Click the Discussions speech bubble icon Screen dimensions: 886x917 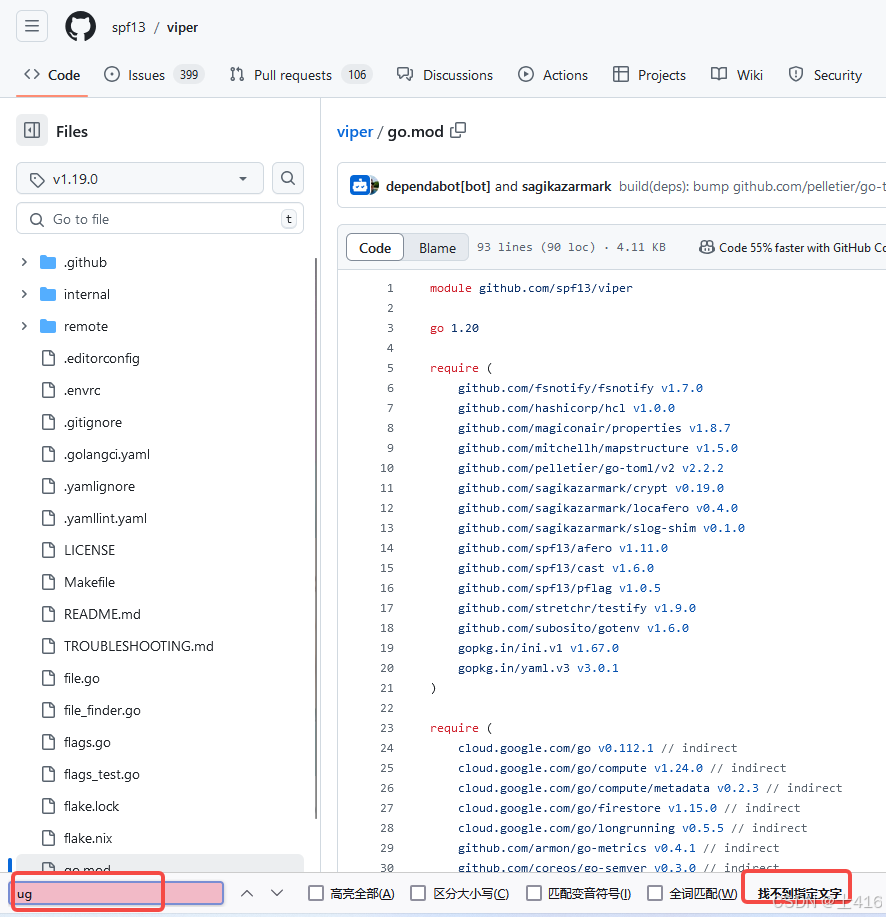point(405,74)
